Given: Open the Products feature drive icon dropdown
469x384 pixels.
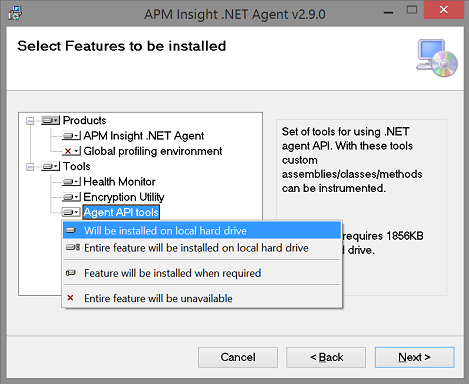Looking at the screenshot, I should [x=51, y=120].
